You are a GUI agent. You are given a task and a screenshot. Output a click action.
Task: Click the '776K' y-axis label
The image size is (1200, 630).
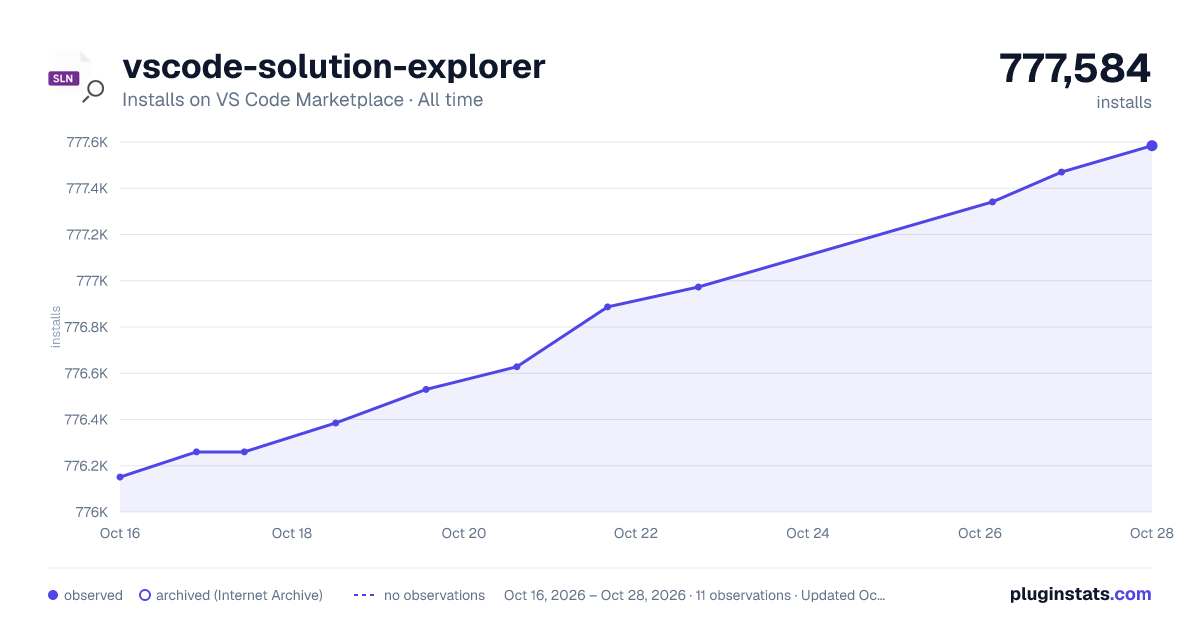(92, 512)
